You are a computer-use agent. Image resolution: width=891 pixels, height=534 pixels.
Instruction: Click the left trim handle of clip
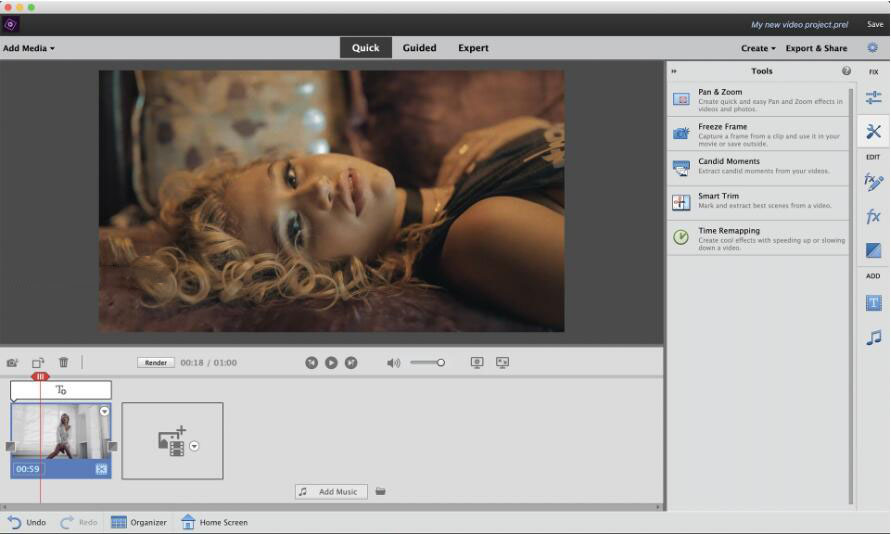[x=10, y=447]
